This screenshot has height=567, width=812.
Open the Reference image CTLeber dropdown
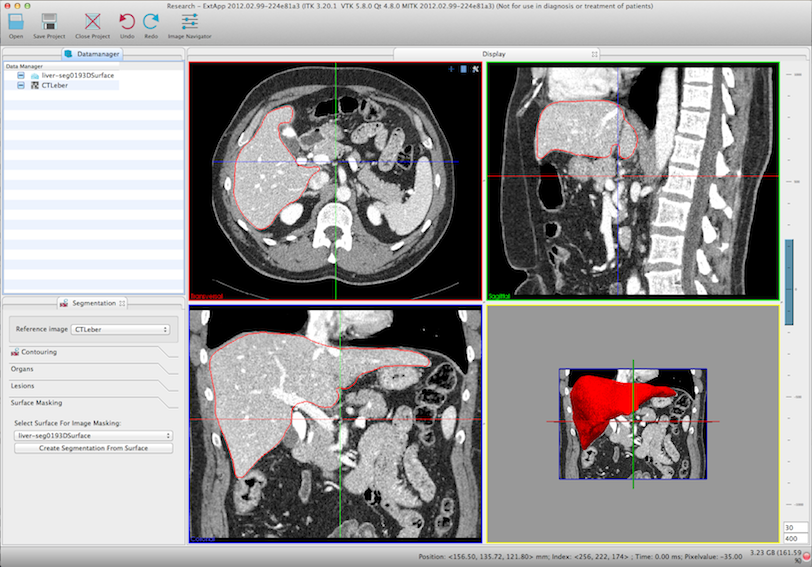click(x=120, y=329)
